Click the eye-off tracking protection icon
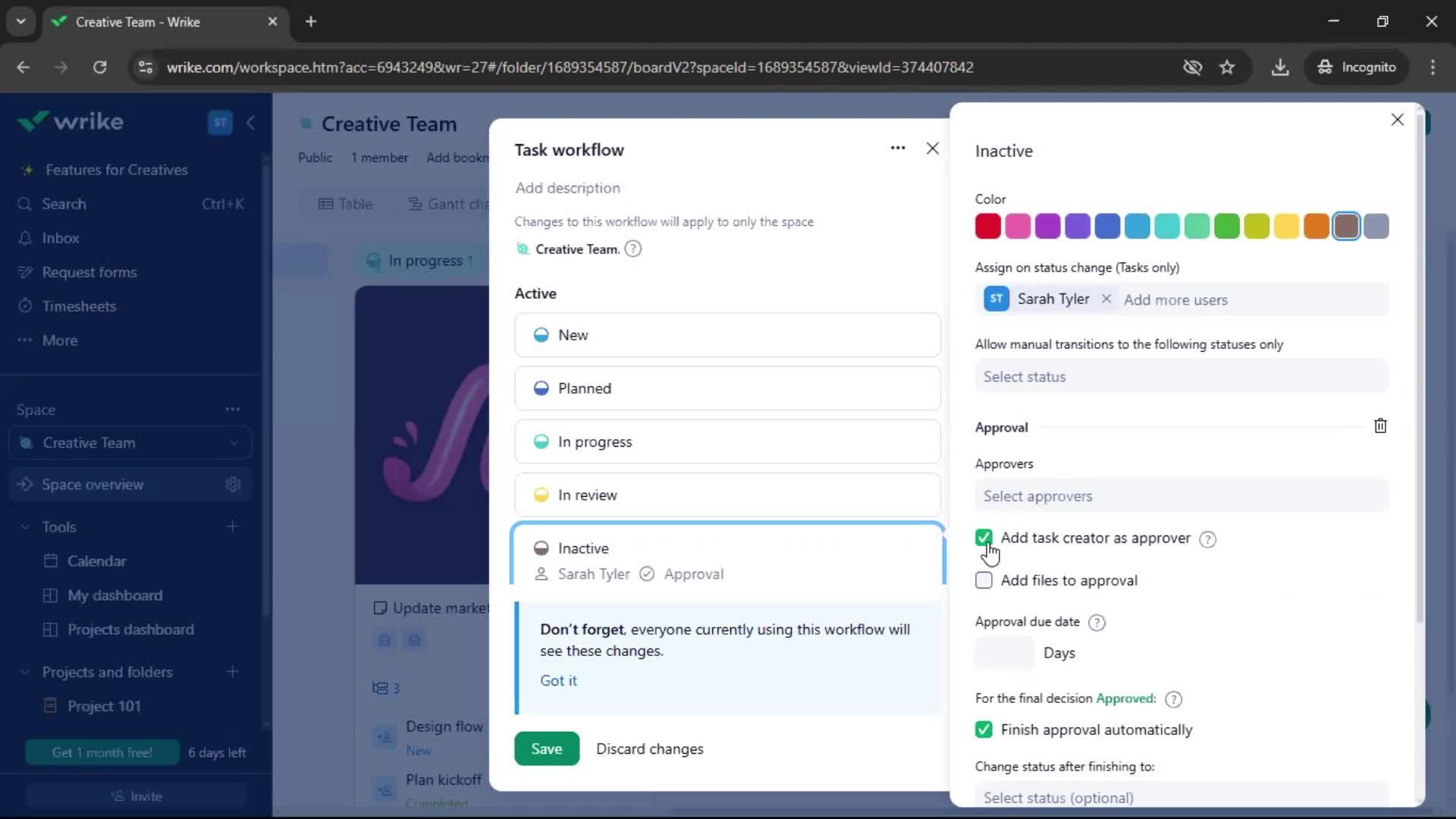1456x819 pixels. (1192, 67)
